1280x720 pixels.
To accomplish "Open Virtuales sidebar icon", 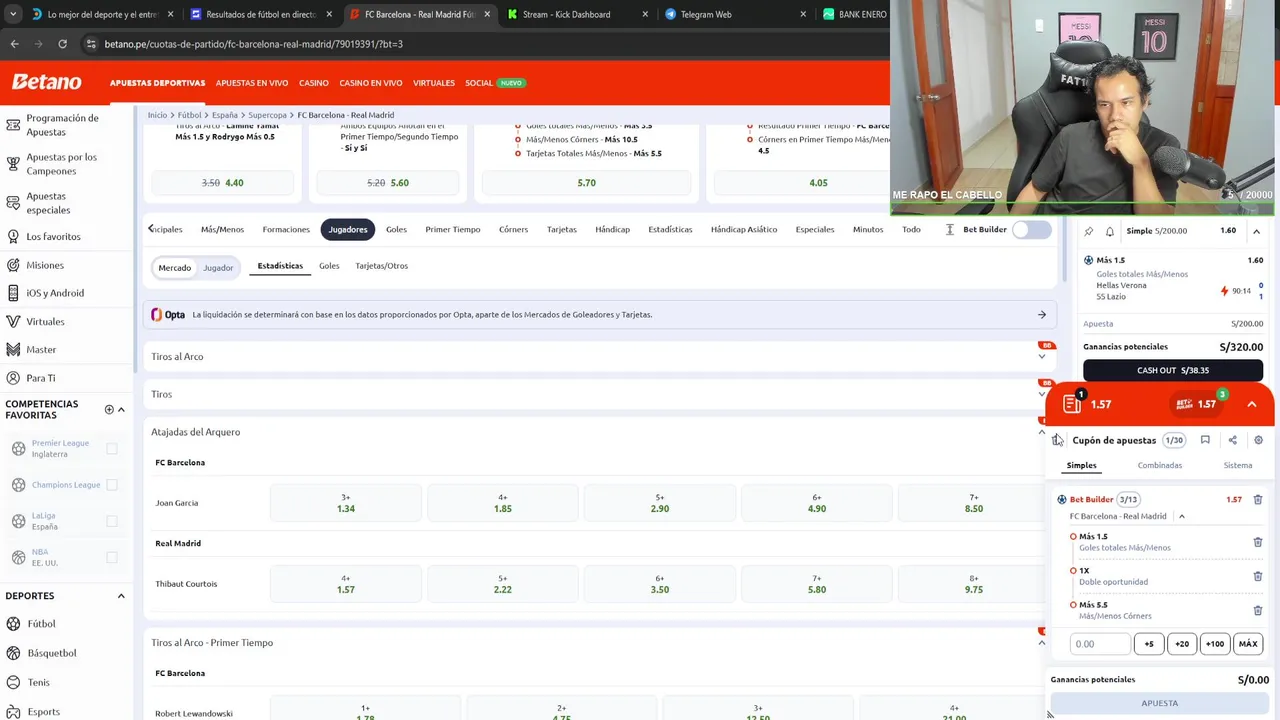I will tap(13, 322).
